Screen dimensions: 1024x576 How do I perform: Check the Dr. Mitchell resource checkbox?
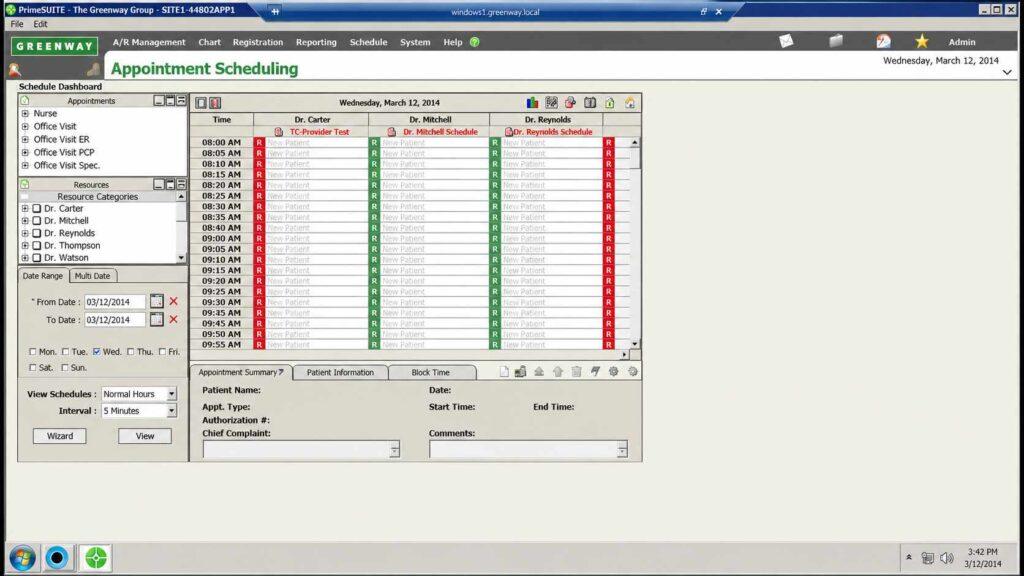tap(37, 221)
